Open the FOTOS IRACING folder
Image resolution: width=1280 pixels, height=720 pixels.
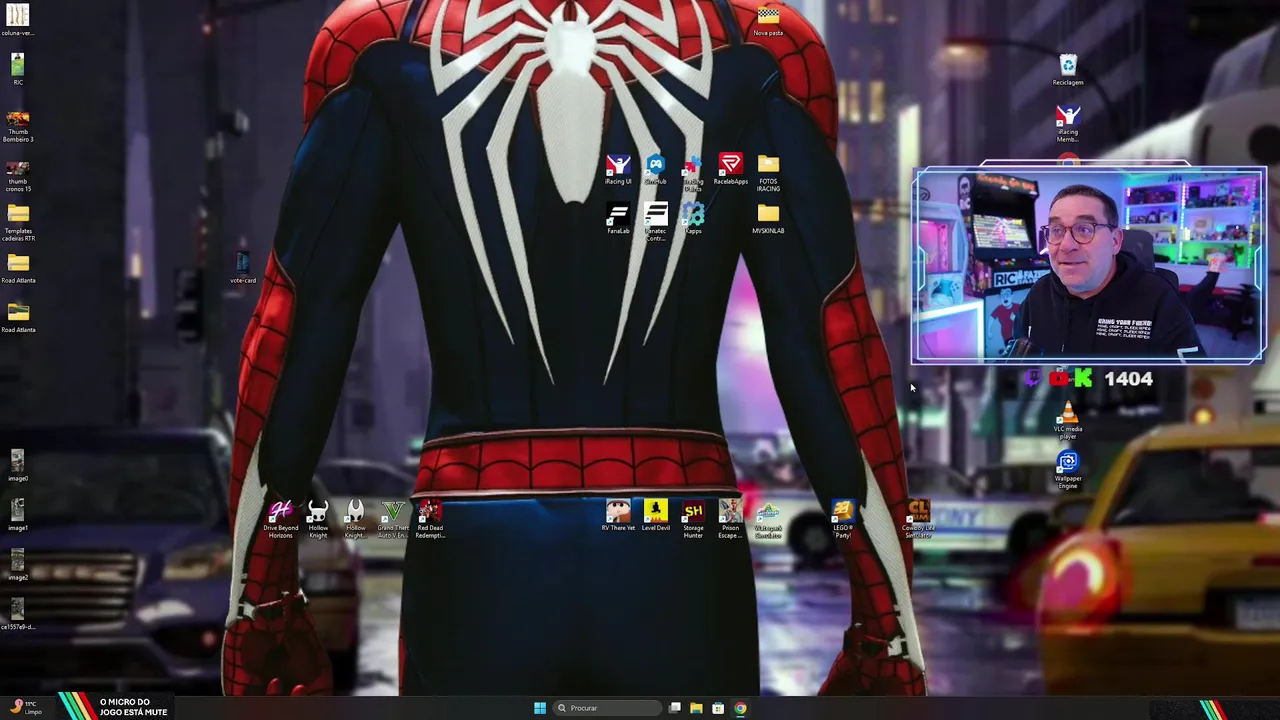768,173
